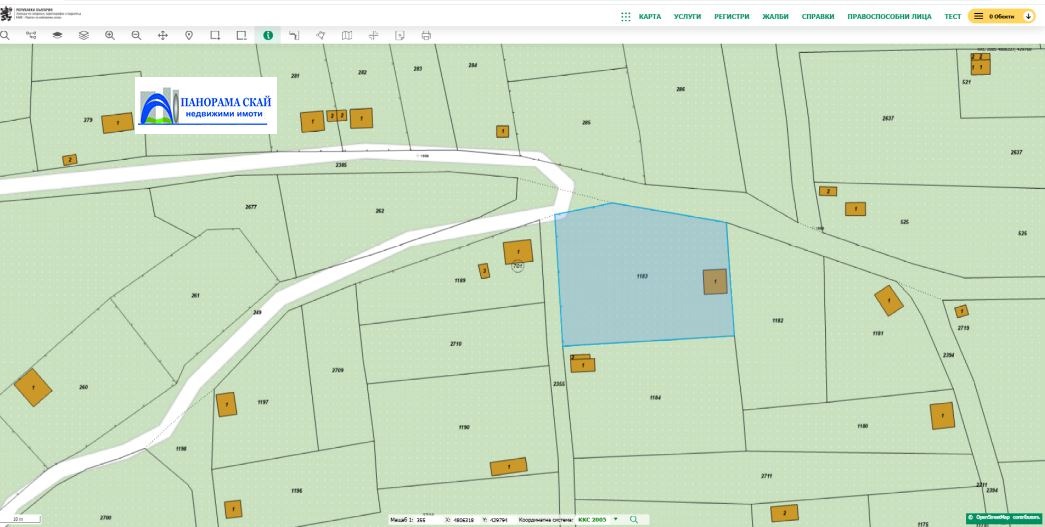Click the Панорама Скай logo banner
This screenshot has width=1045, height=527.
tap(206, 105)
